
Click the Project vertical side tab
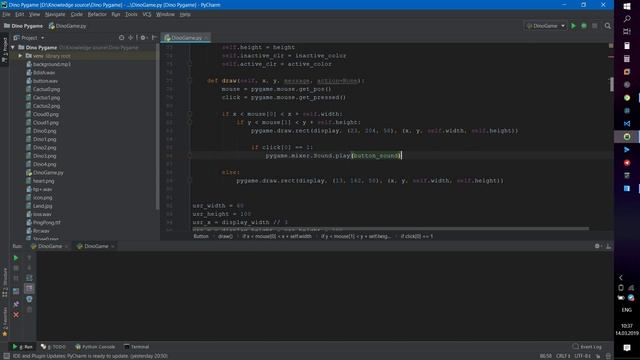point(4,50)
